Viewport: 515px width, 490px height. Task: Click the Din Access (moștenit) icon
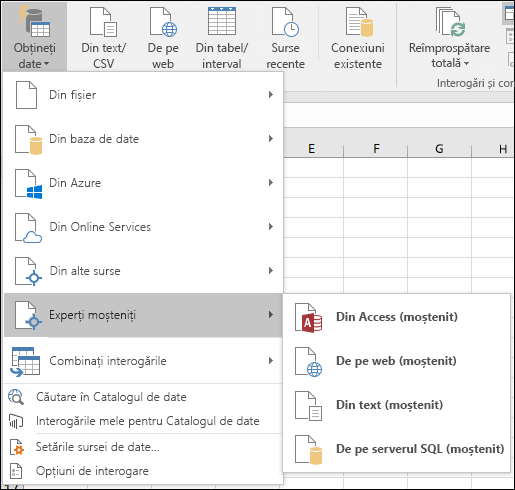(308, 318)
